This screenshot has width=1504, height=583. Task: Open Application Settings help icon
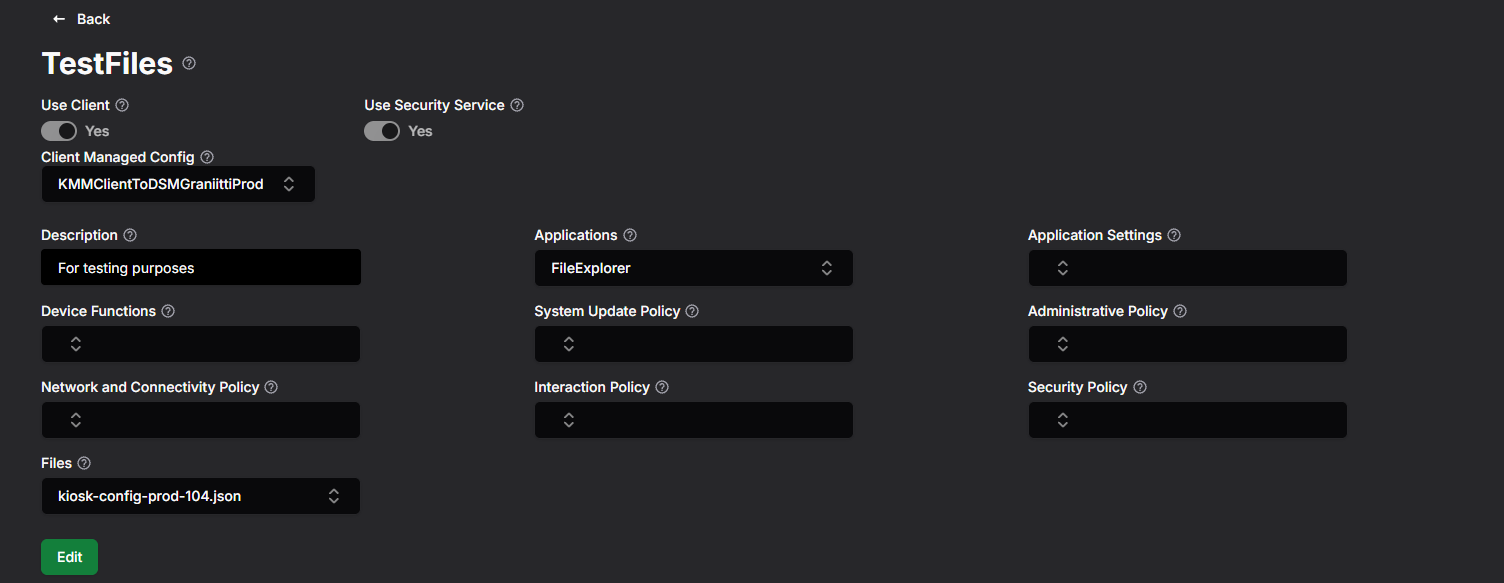[x=1174, y=235]
